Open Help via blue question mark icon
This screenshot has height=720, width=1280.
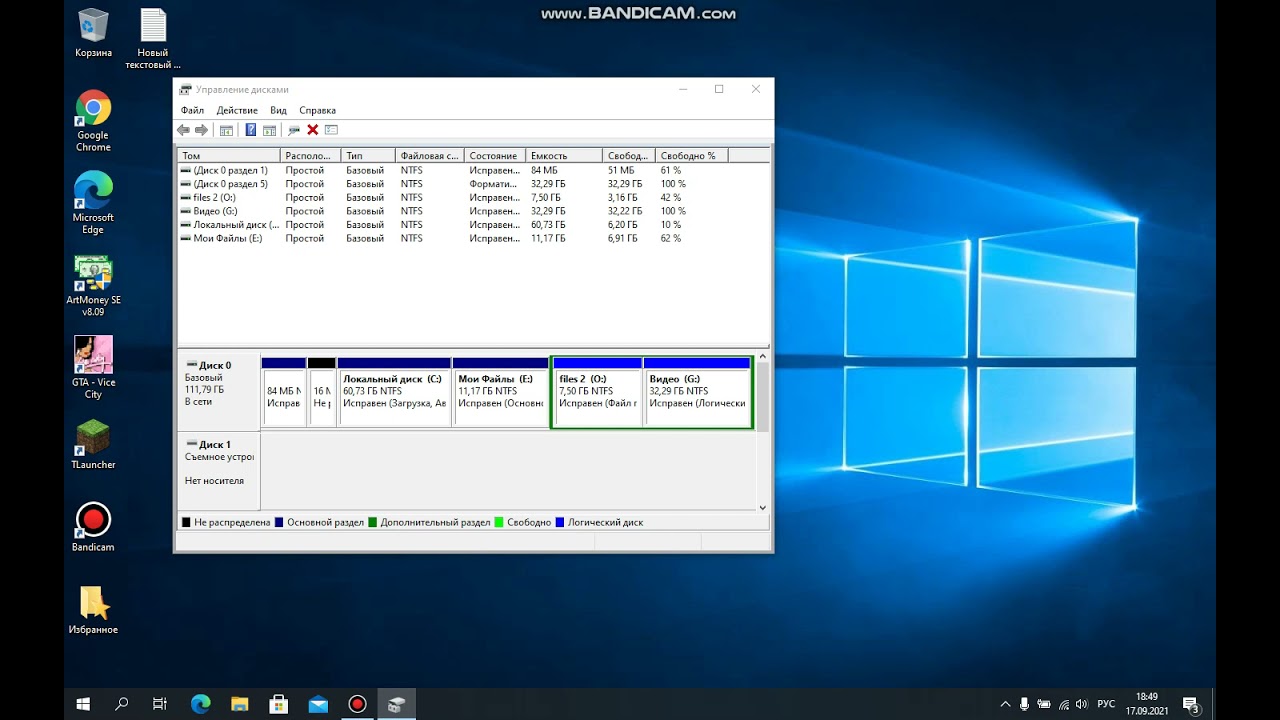(250, 130)
